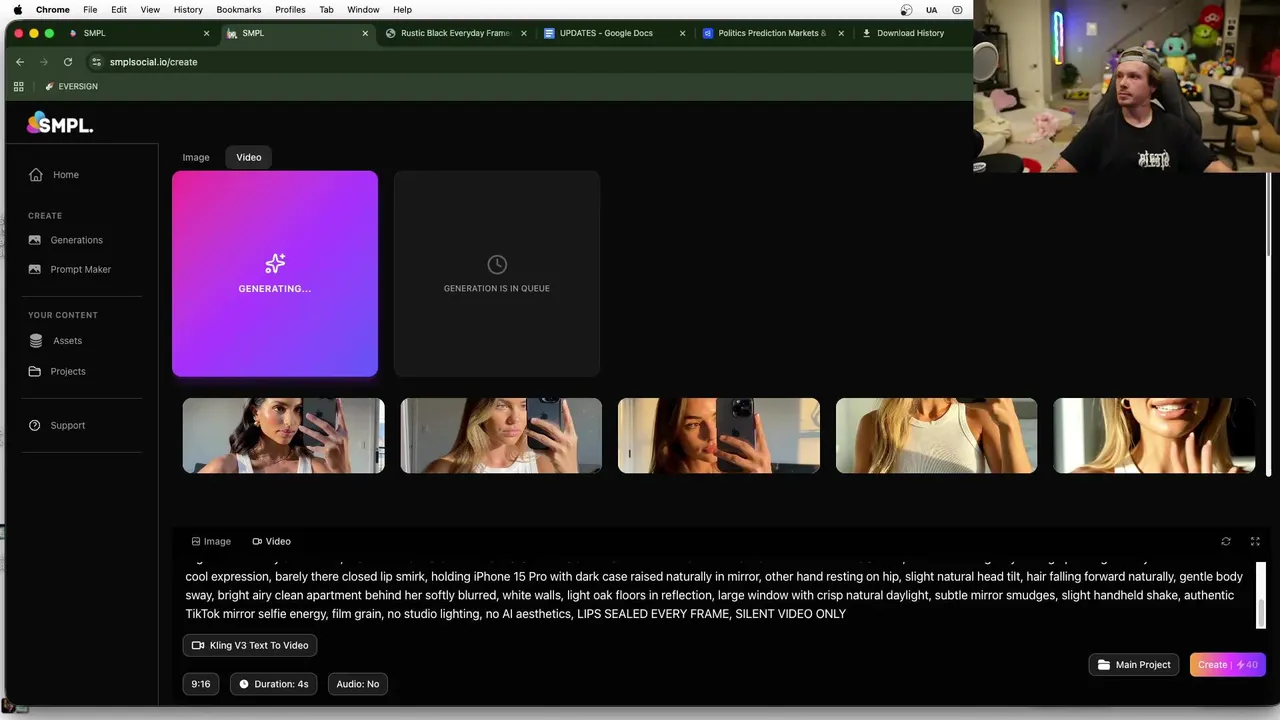Open the View menu
The image size is (1280, 720).
(150, 9)
